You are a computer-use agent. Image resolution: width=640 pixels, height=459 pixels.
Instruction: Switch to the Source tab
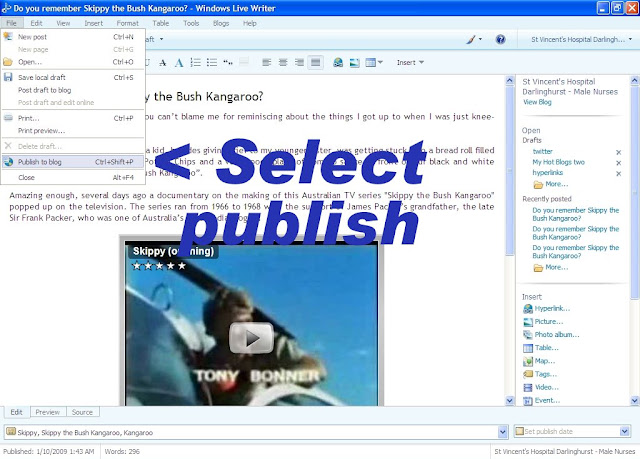82,412
